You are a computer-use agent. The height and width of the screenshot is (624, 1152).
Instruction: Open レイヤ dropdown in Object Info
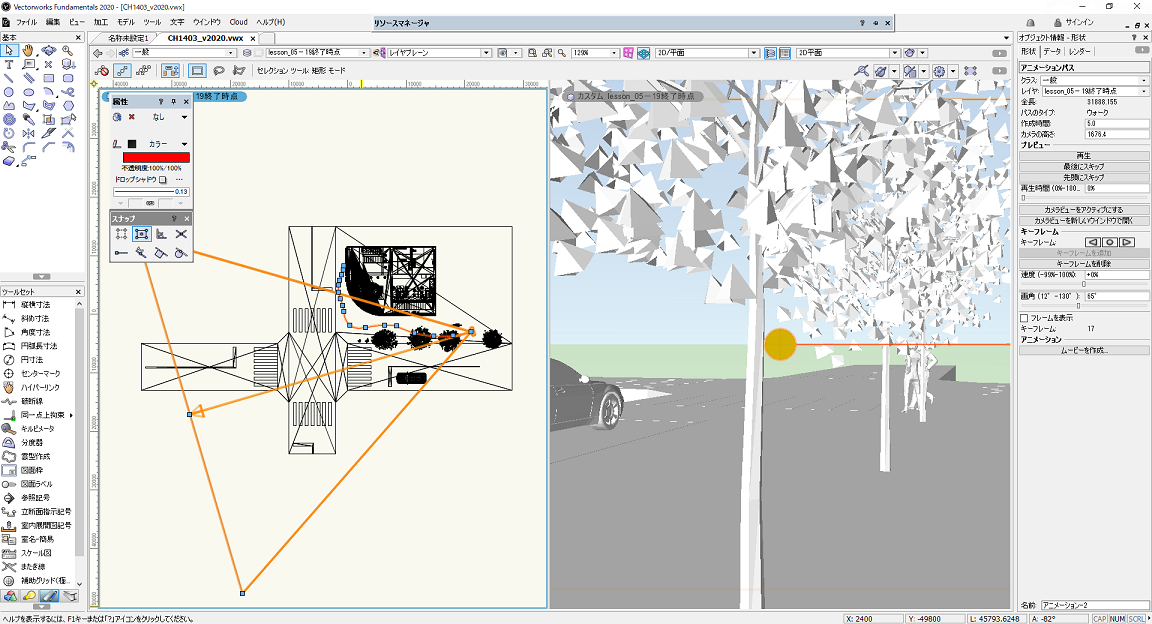(x=1094, y=91)
